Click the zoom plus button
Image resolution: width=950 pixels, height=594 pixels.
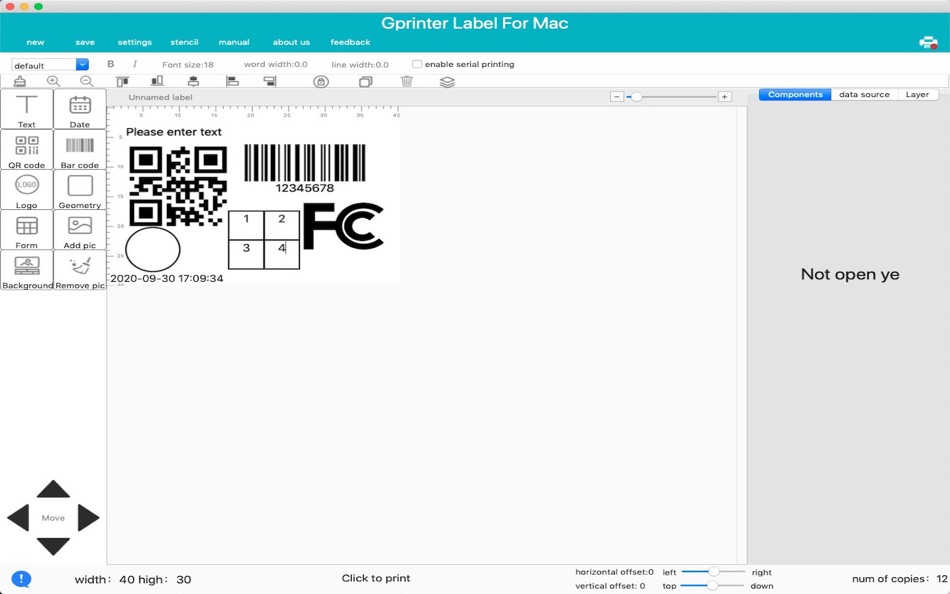724,97
